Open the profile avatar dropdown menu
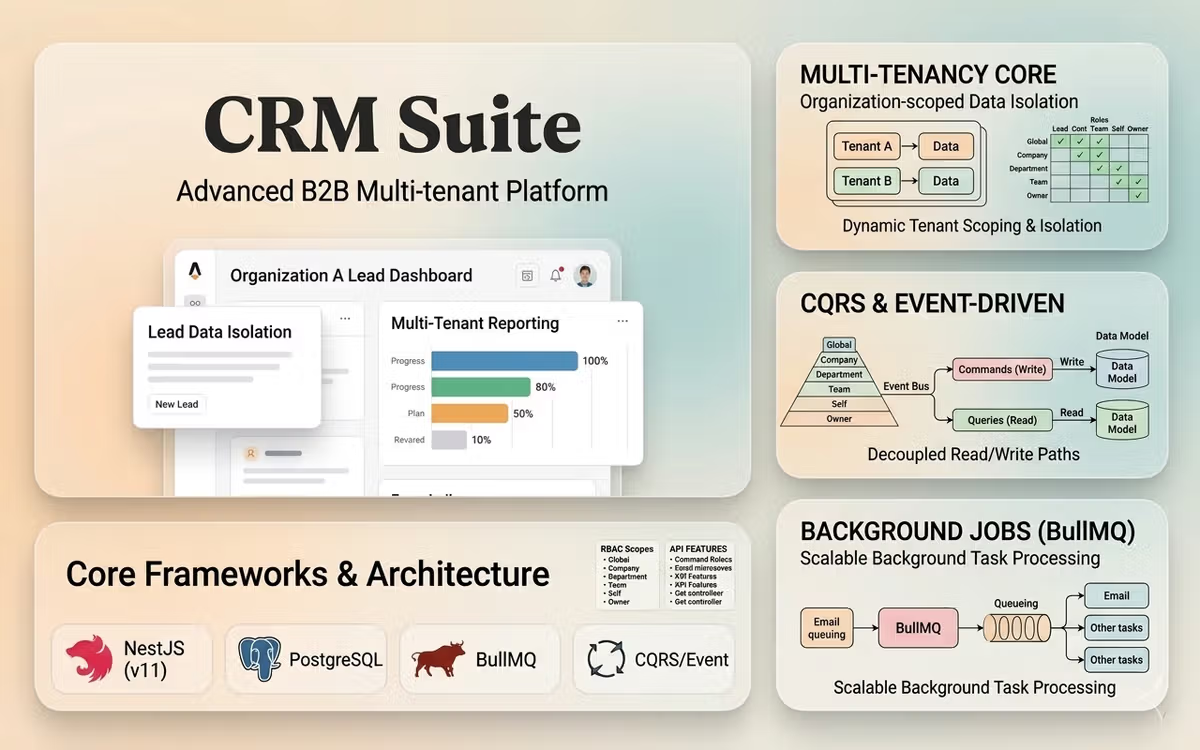This screenshot has height=750, width=1200. pos(585,275)
